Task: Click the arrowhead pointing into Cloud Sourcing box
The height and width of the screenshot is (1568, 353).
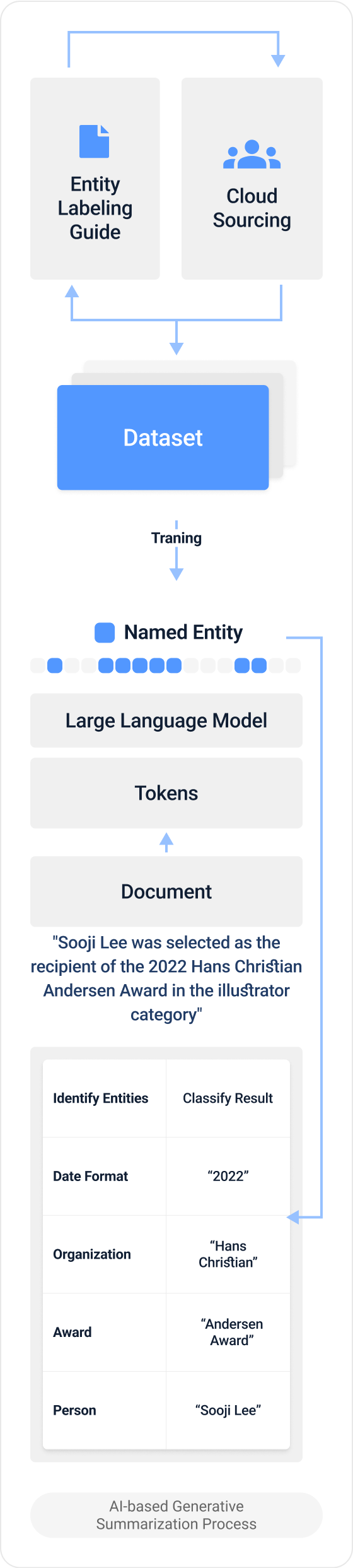Action: point(278,61)
